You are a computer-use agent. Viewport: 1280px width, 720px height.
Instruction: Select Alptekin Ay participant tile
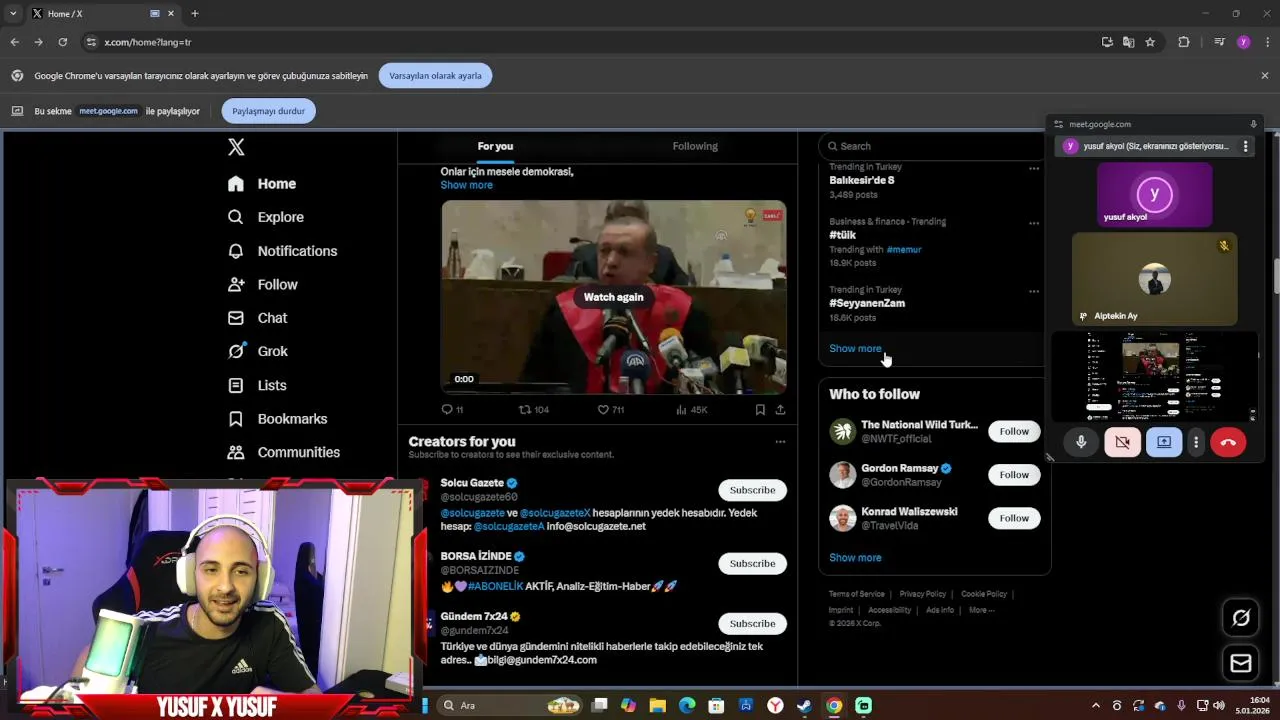click(x=1155, y=279)
